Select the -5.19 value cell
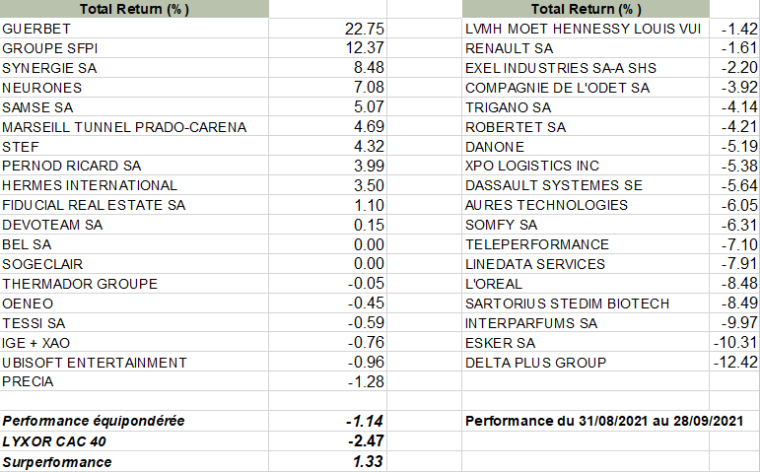The height and width of the screenshot is (472, 760). click(735, 147)
